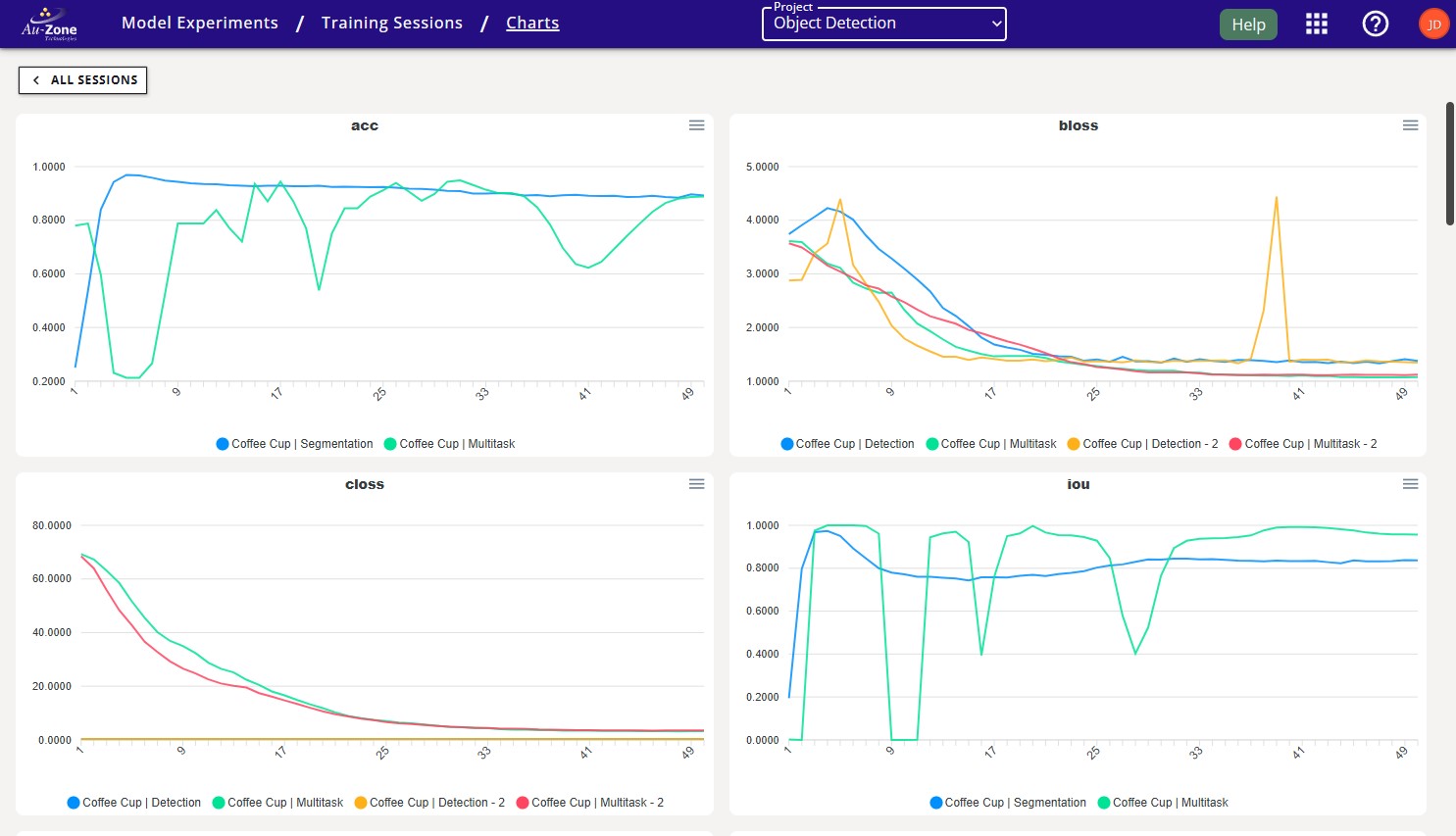This screenshot has height=836, width=1456.
Task: Open the bloss chart hamburger menu
Action: (1410, 125)
